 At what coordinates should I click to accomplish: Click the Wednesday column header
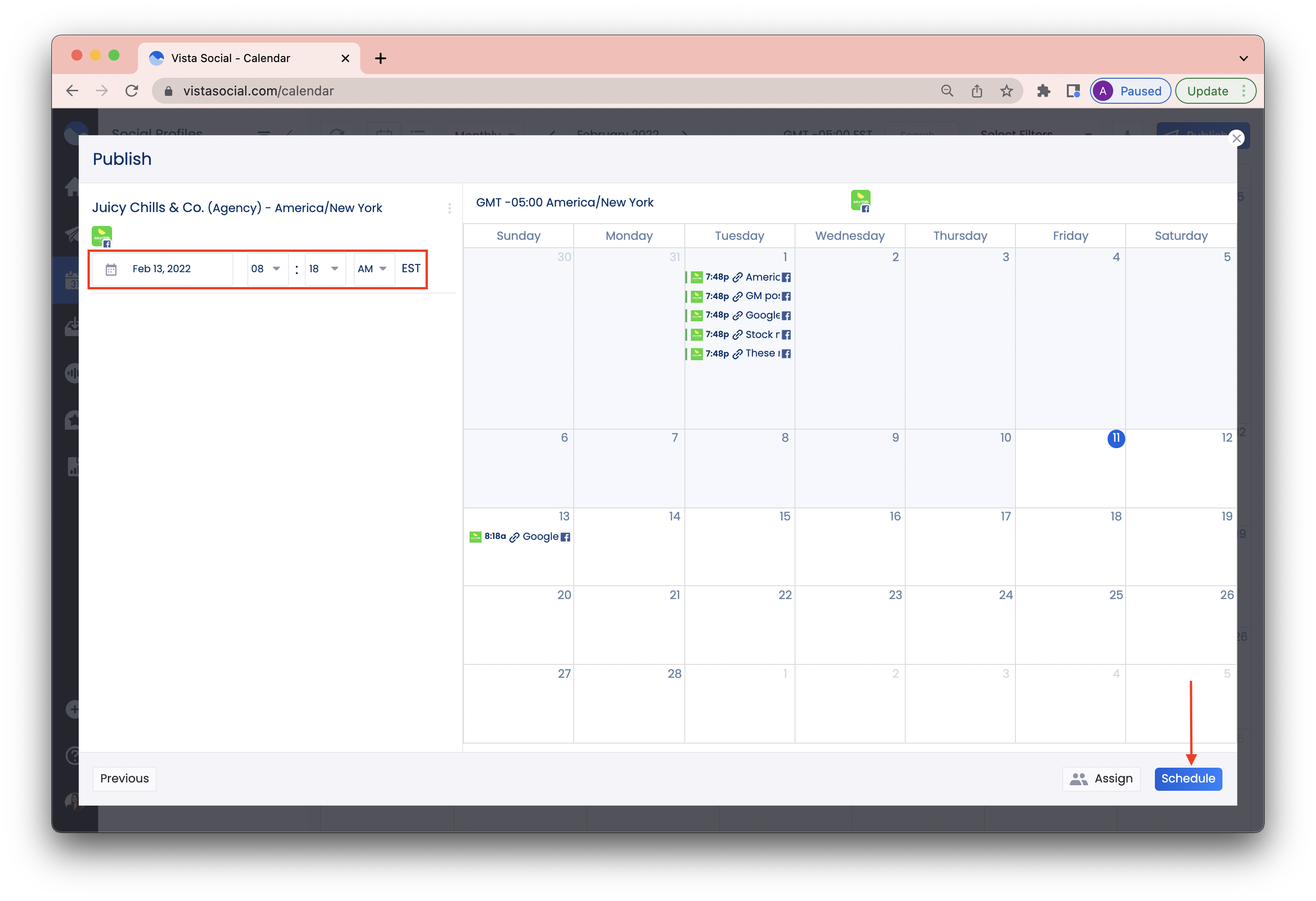click(x=849, y=236)
